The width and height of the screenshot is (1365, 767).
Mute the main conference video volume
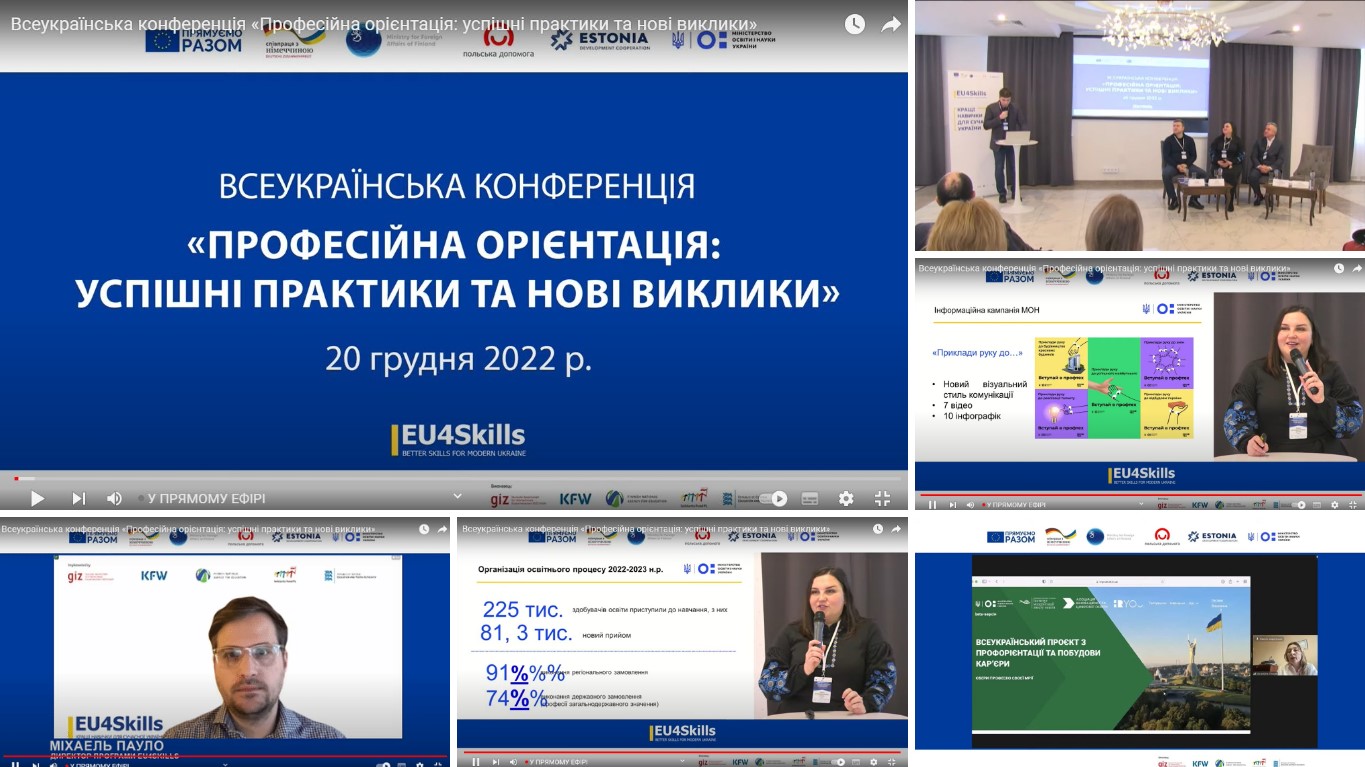point(114,498)
